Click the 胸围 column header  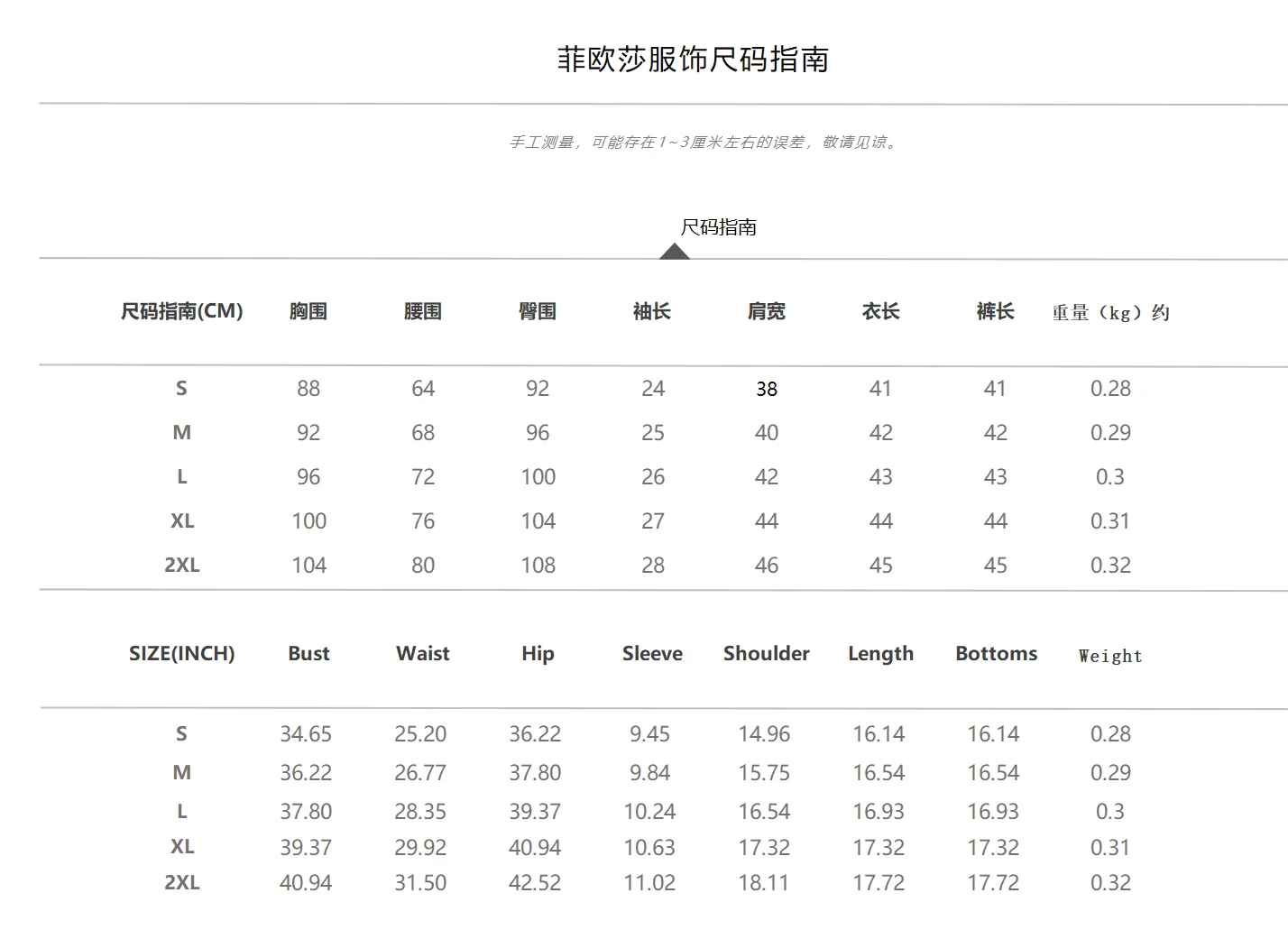(308, 311)
